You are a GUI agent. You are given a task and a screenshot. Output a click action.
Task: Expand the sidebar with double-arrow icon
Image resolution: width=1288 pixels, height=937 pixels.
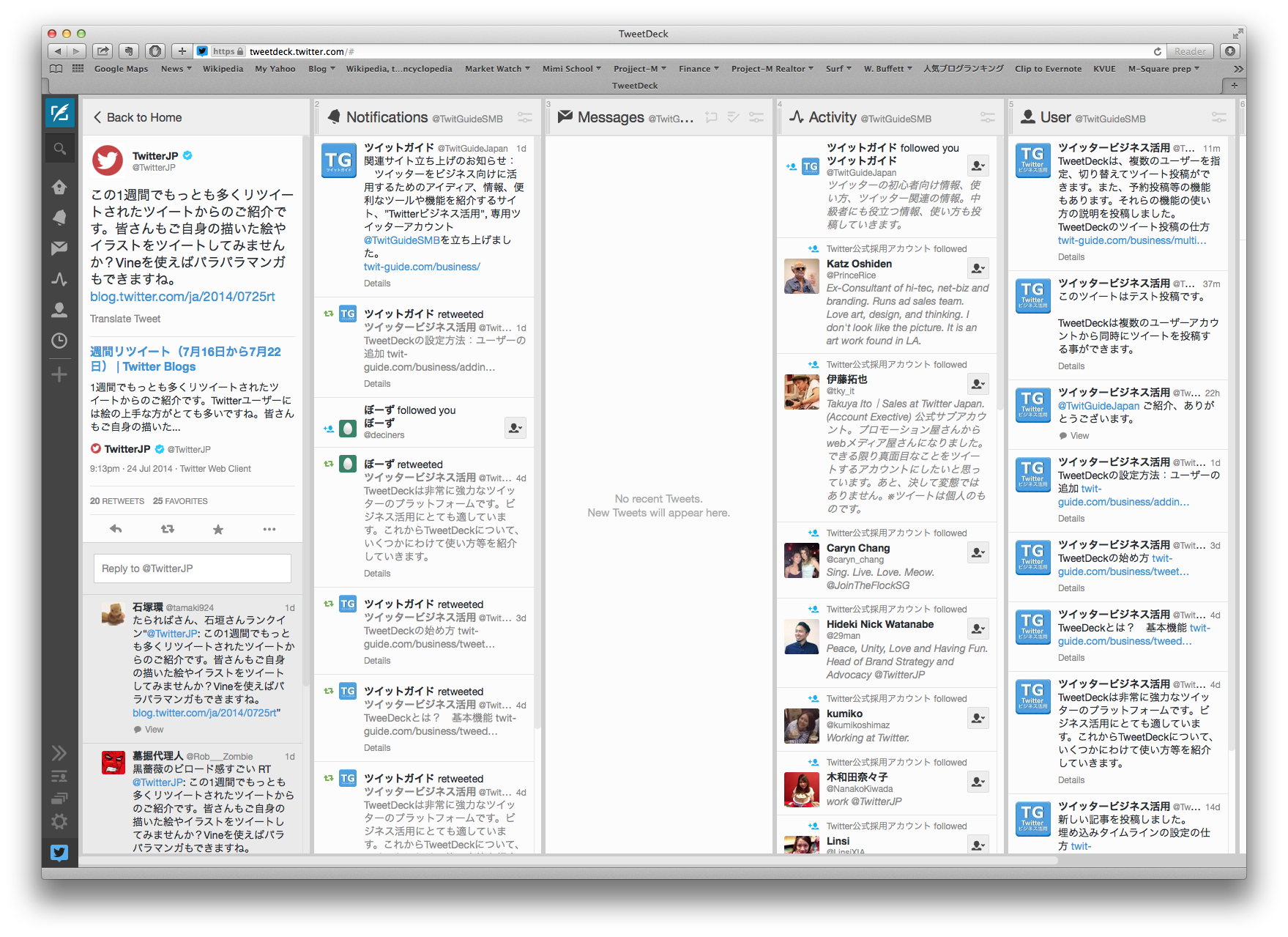point(59,752)
